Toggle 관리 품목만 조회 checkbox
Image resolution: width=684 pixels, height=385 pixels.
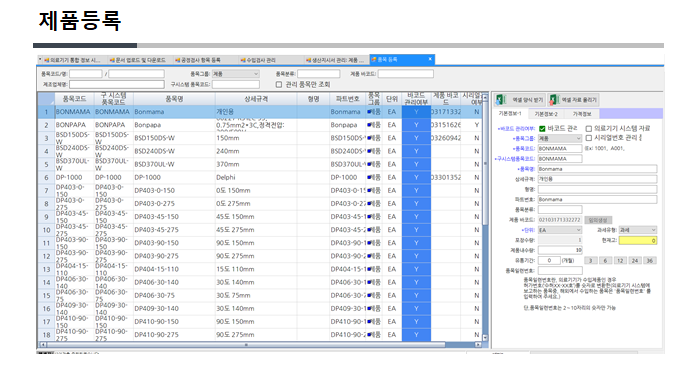(x=279, y=85)
